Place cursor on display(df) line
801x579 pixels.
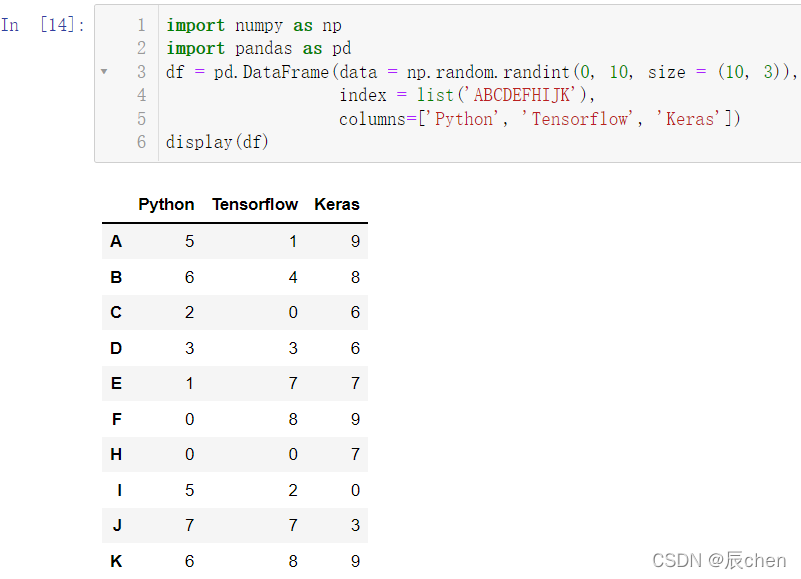pyautogui.click(x=217, y=142)
